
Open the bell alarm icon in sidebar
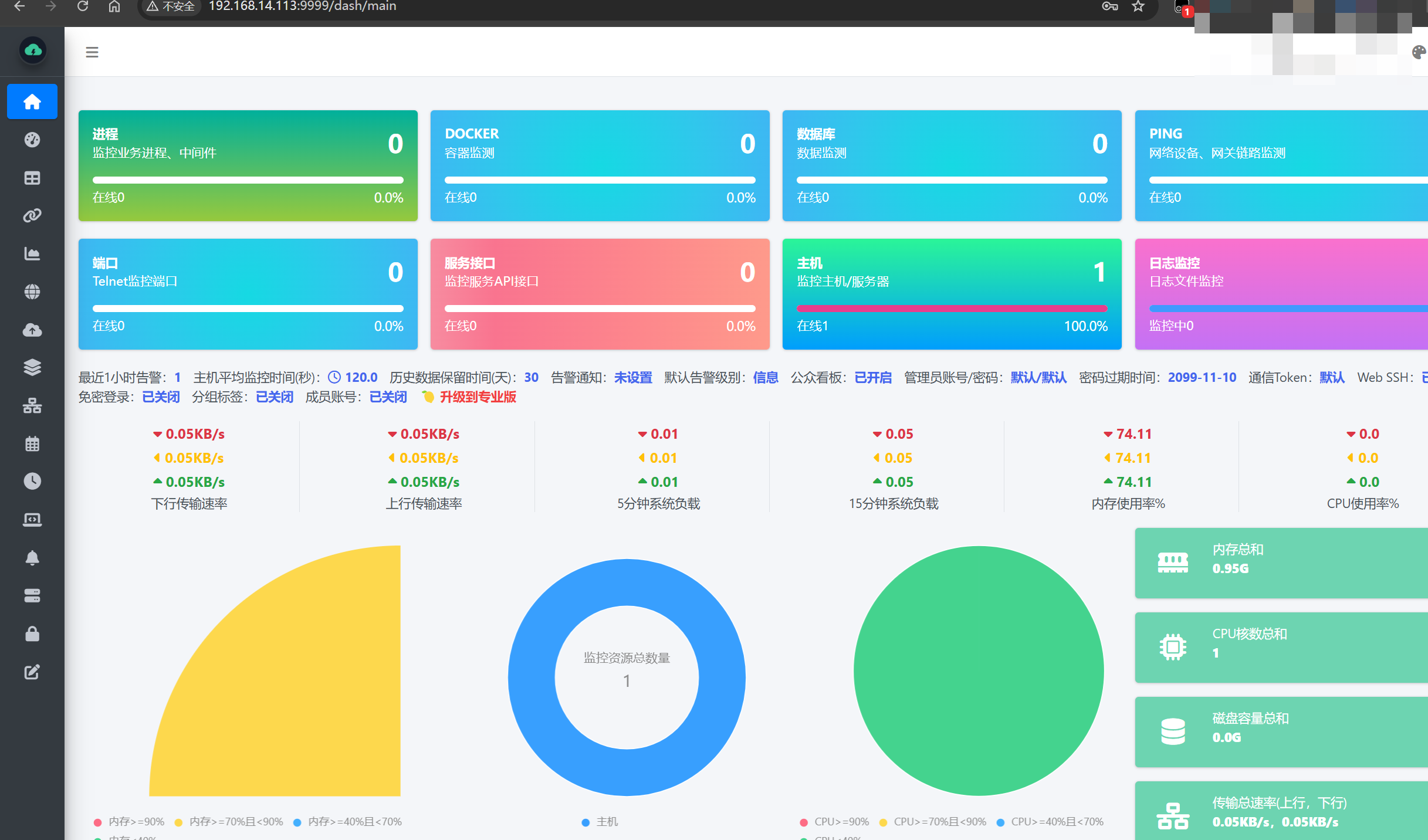coord(32,558)
